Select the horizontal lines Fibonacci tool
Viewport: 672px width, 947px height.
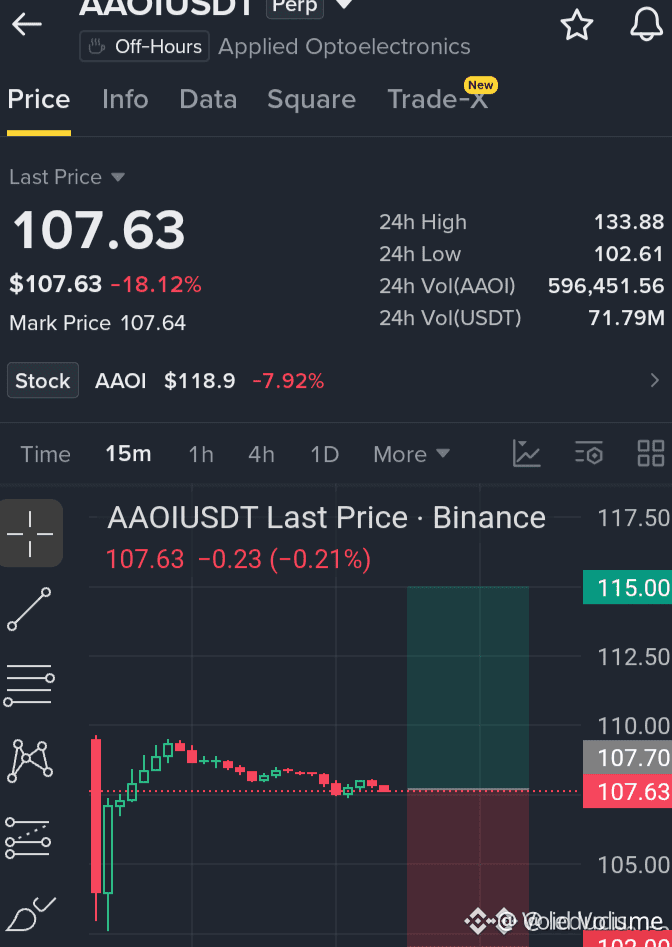pyautogui.click(x=29, y=685)
